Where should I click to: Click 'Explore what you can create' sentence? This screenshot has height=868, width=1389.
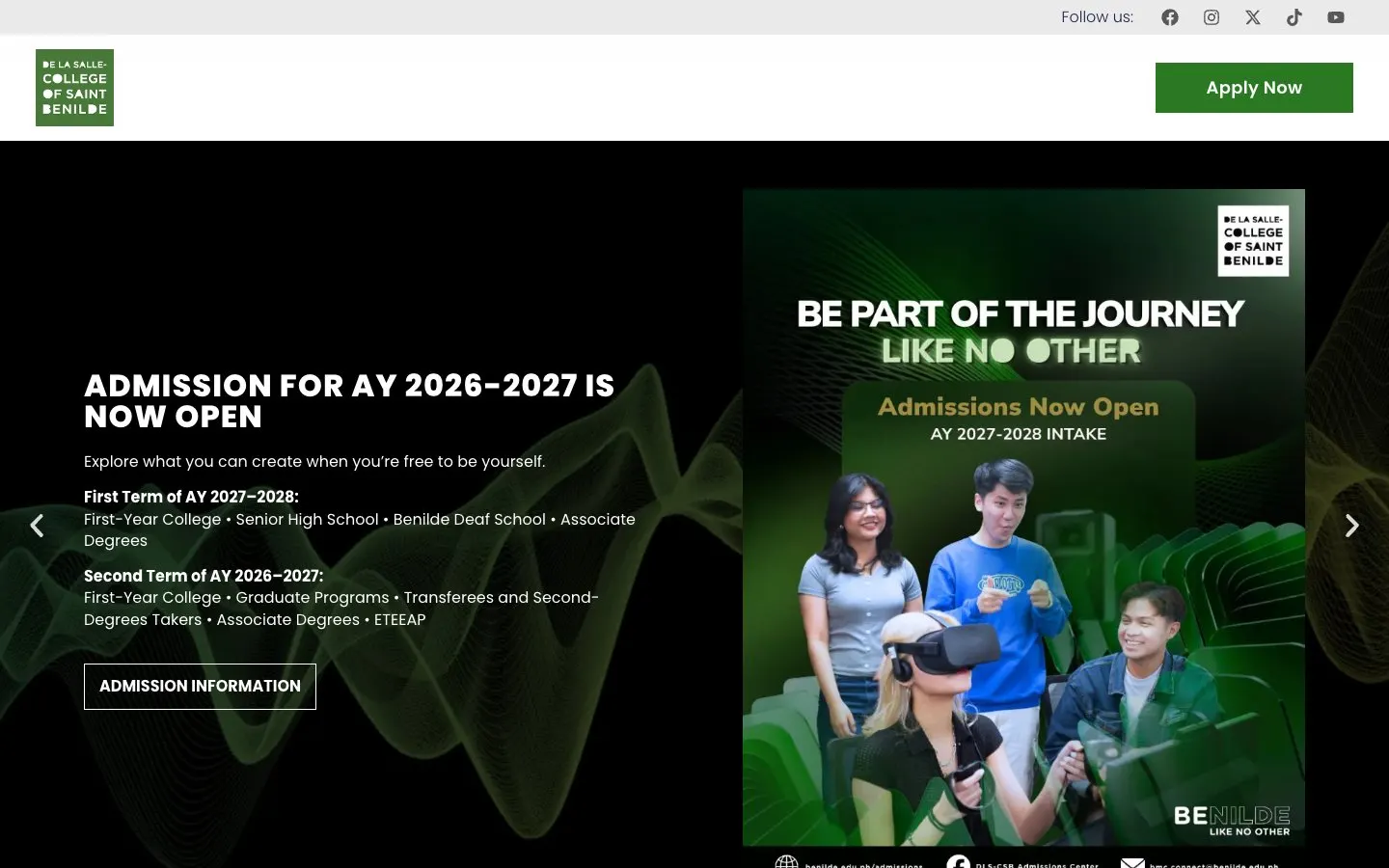314,462
